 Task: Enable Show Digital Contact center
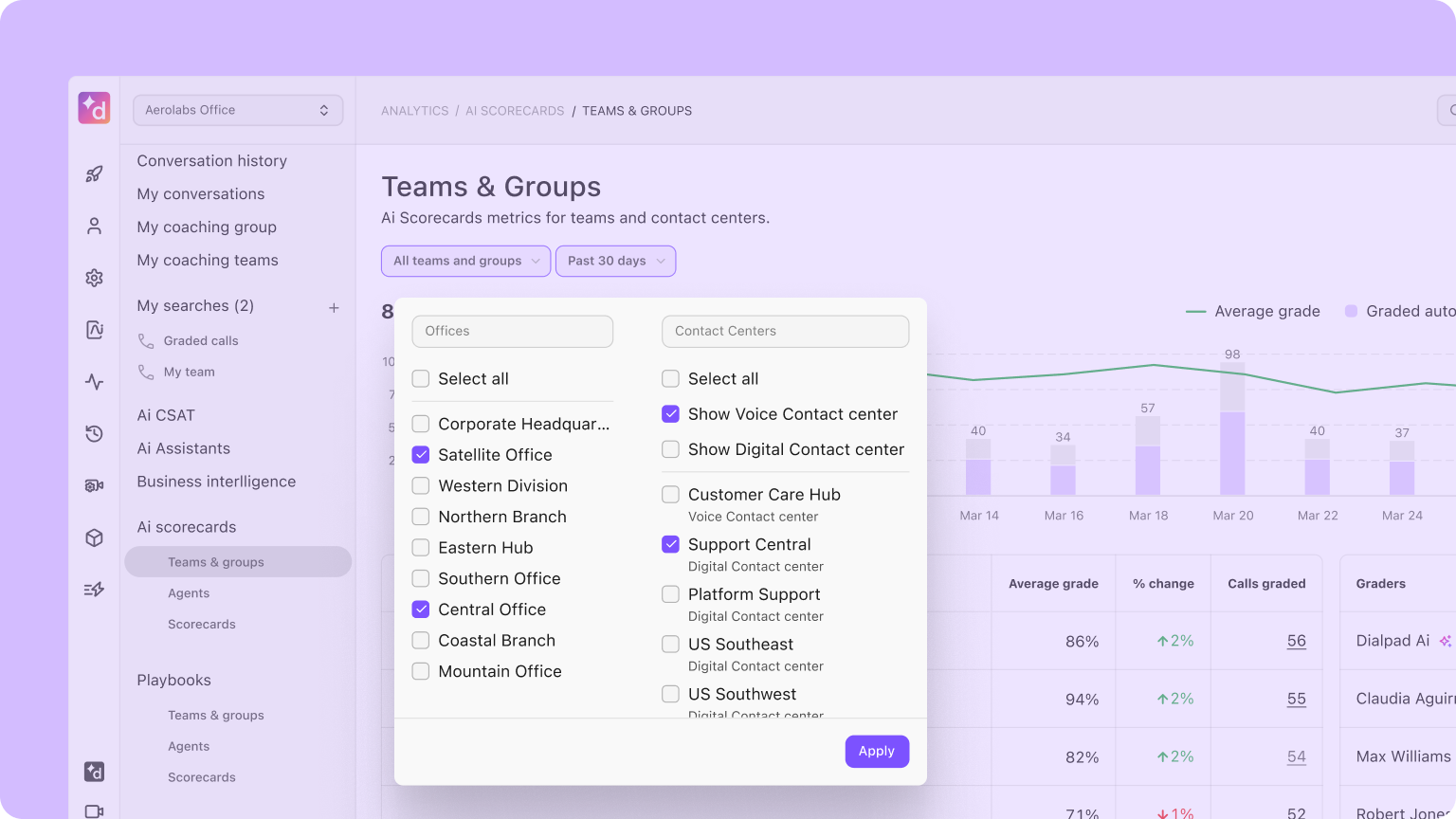(x=671, y=448)
